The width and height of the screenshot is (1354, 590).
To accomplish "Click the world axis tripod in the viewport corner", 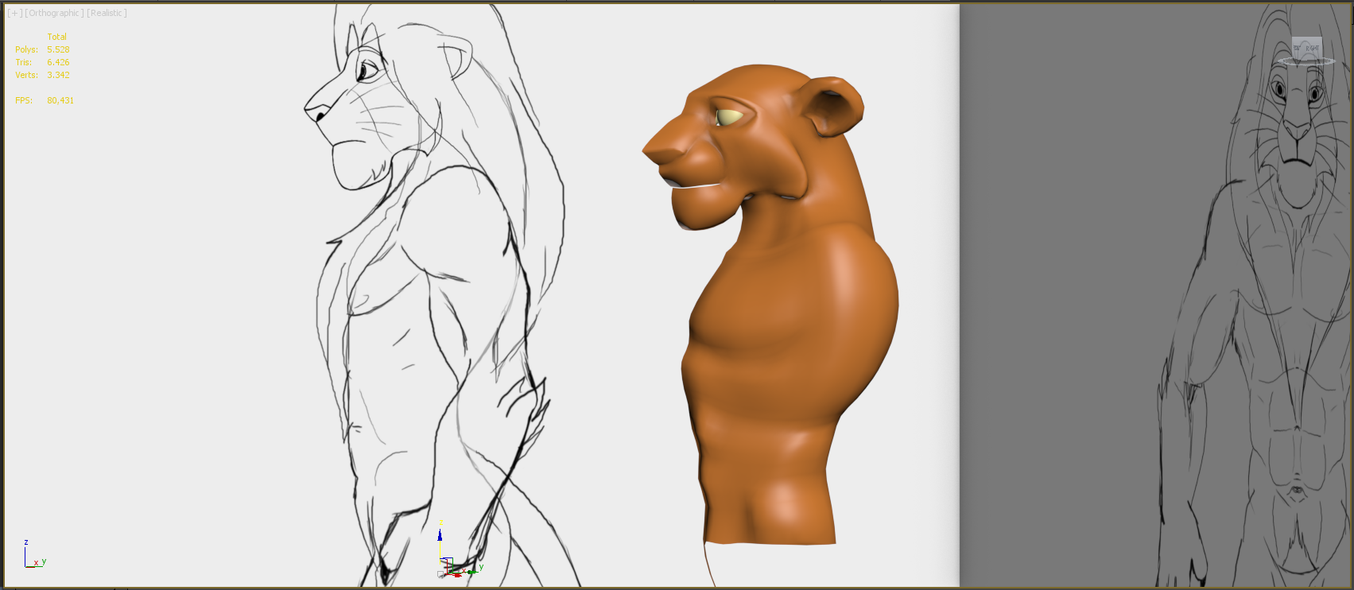I will [x=34, y=555].
